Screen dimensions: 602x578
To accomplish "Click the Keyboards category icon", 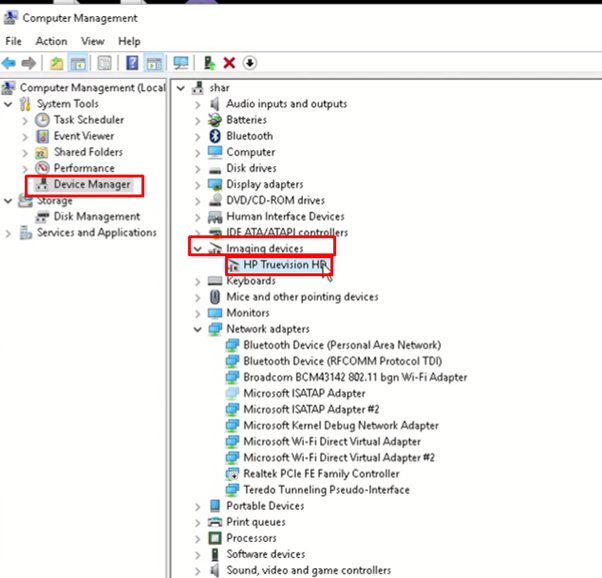I will [215, 281].
